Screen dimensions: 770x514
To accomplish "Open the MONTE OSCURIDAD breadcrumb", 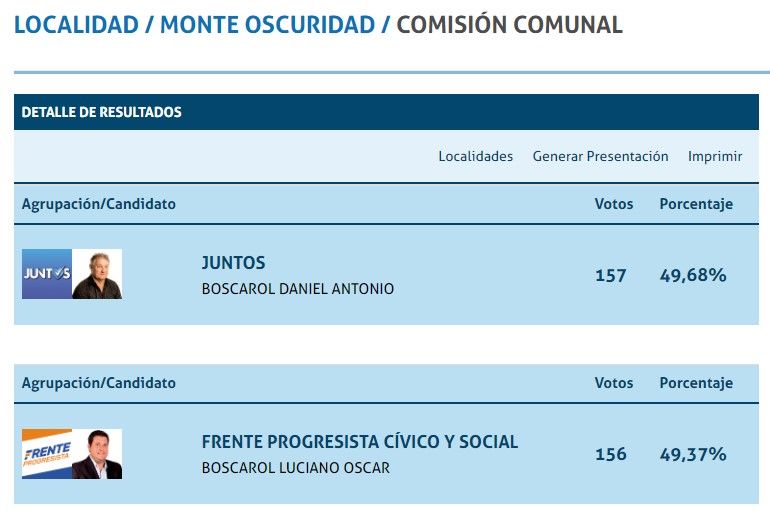I will 267,25.
